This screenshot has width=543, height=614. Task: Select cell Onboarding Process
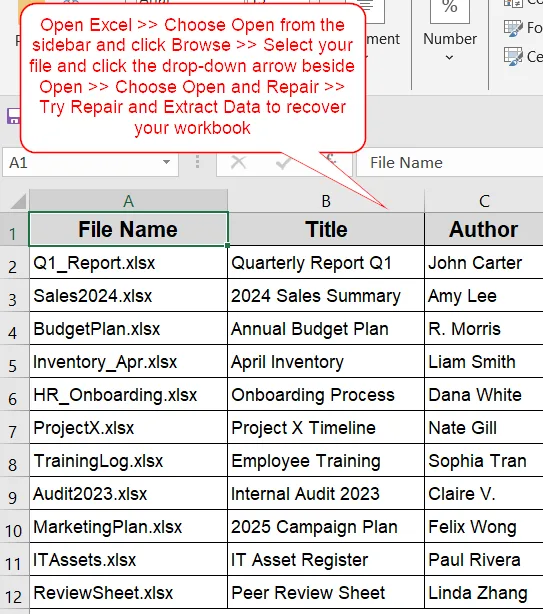(326, 394)
